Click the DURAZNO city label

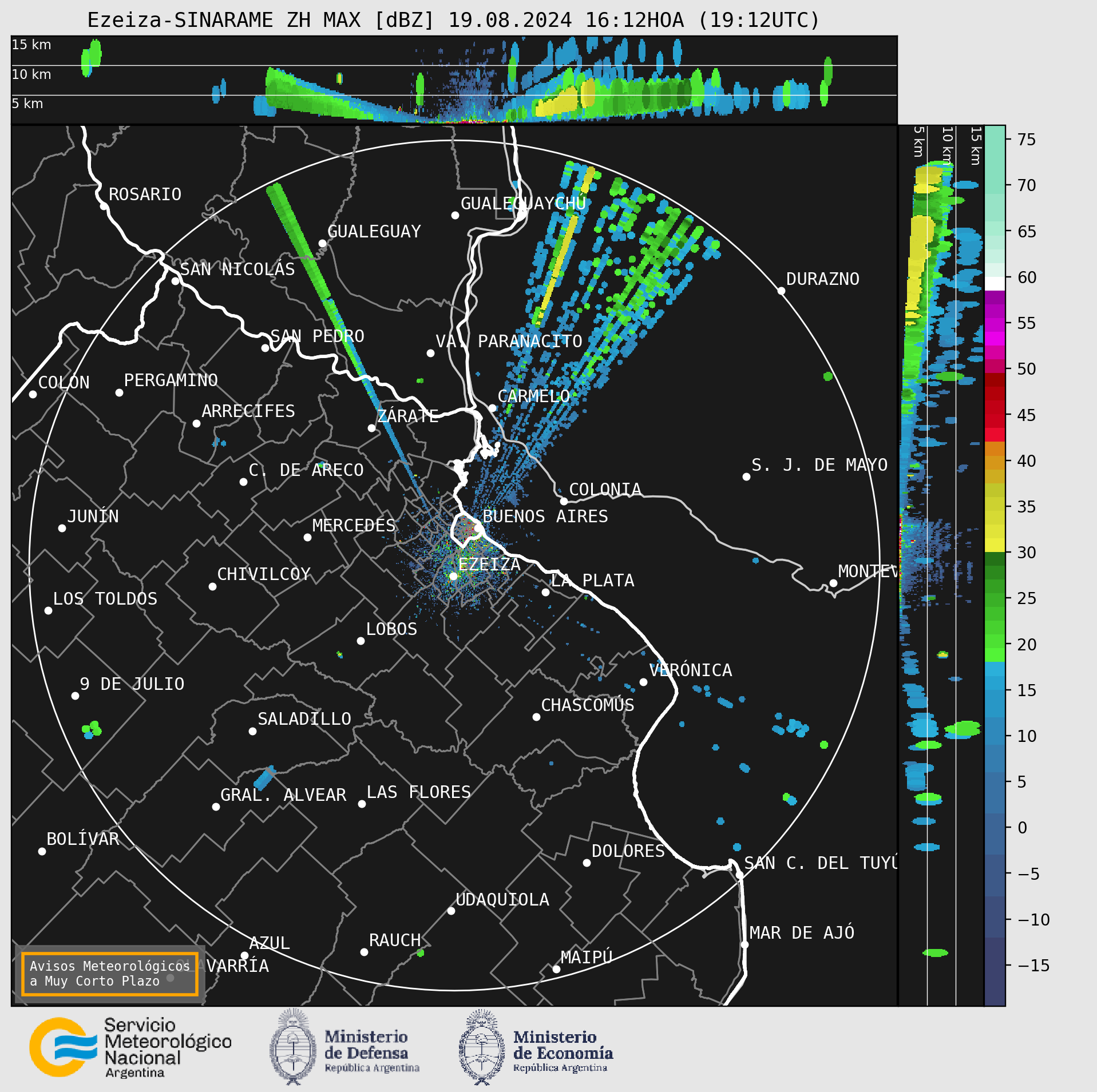pyautogui.click(x=822, y=279)
